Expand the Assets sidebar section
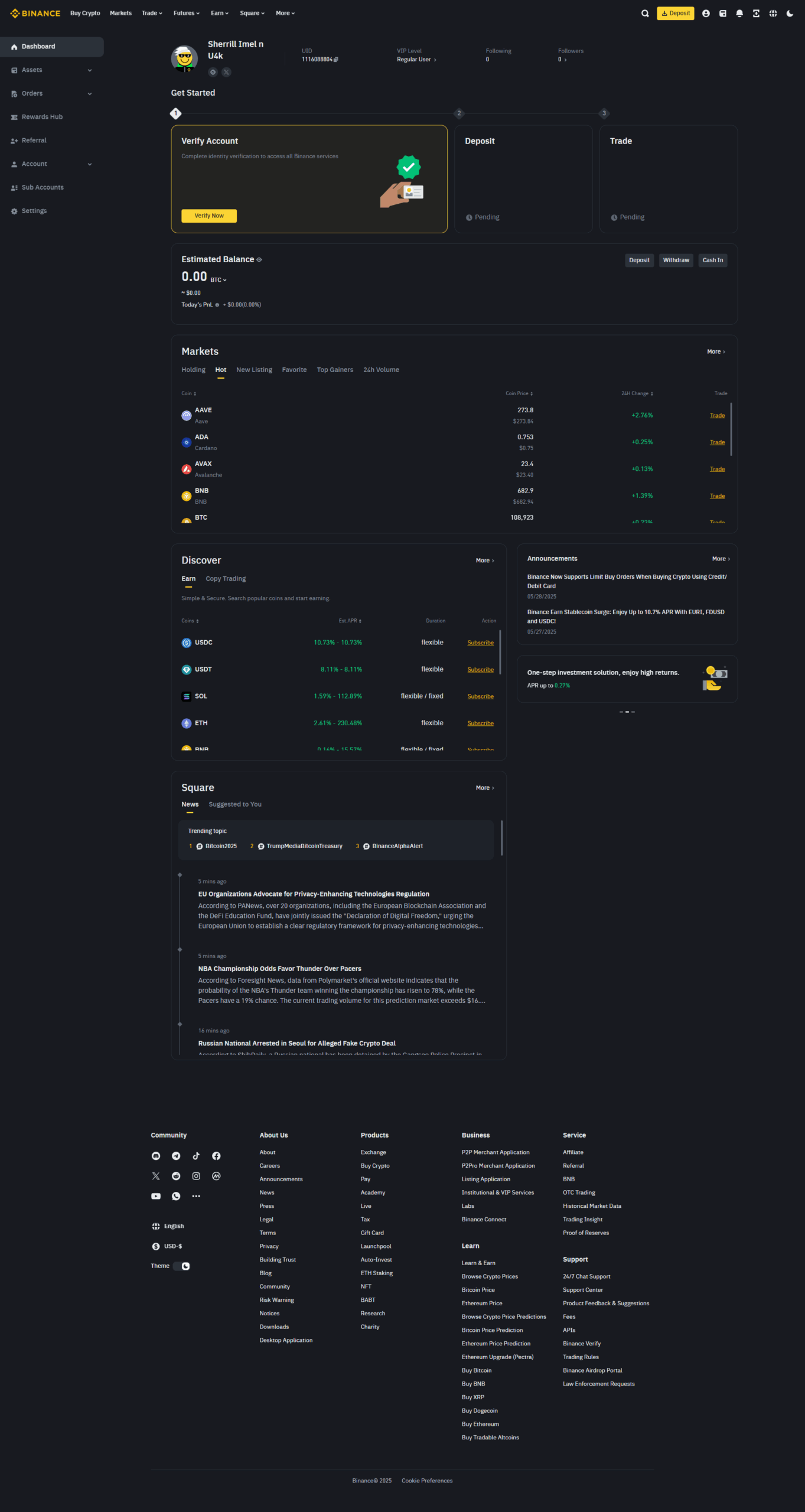This screenshot has width=805, height=1512. pos(89,70)
